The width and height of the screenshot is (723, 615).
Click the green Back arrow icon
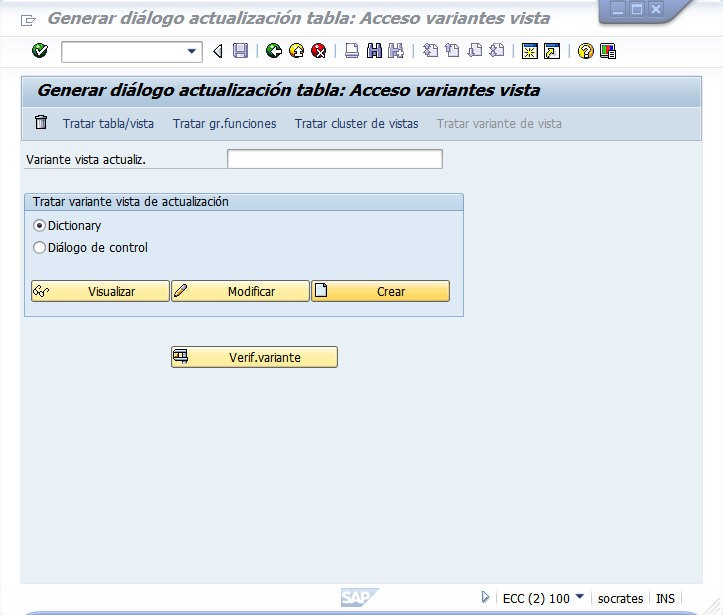tap(274, 51)
